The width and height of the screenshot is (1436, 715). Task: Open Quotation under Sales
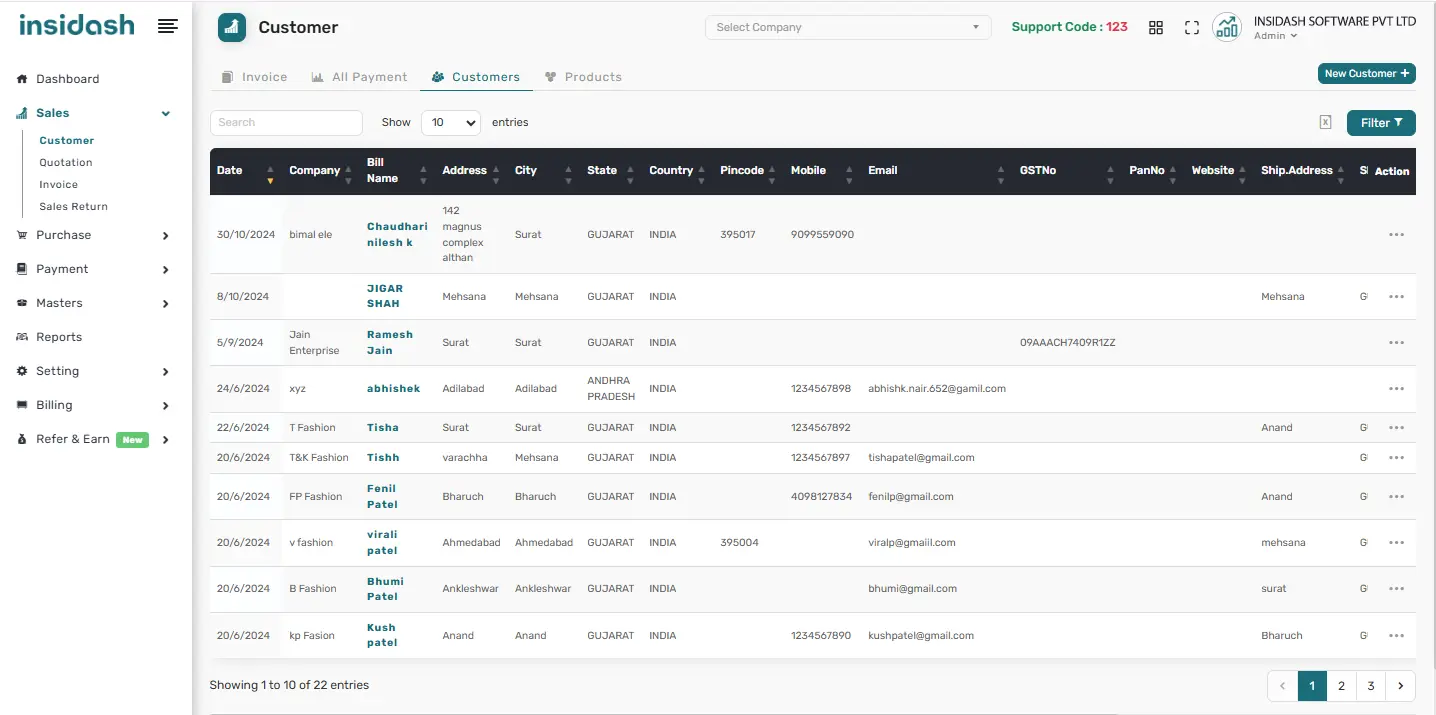pyautogui.click(x=66, y=162)
